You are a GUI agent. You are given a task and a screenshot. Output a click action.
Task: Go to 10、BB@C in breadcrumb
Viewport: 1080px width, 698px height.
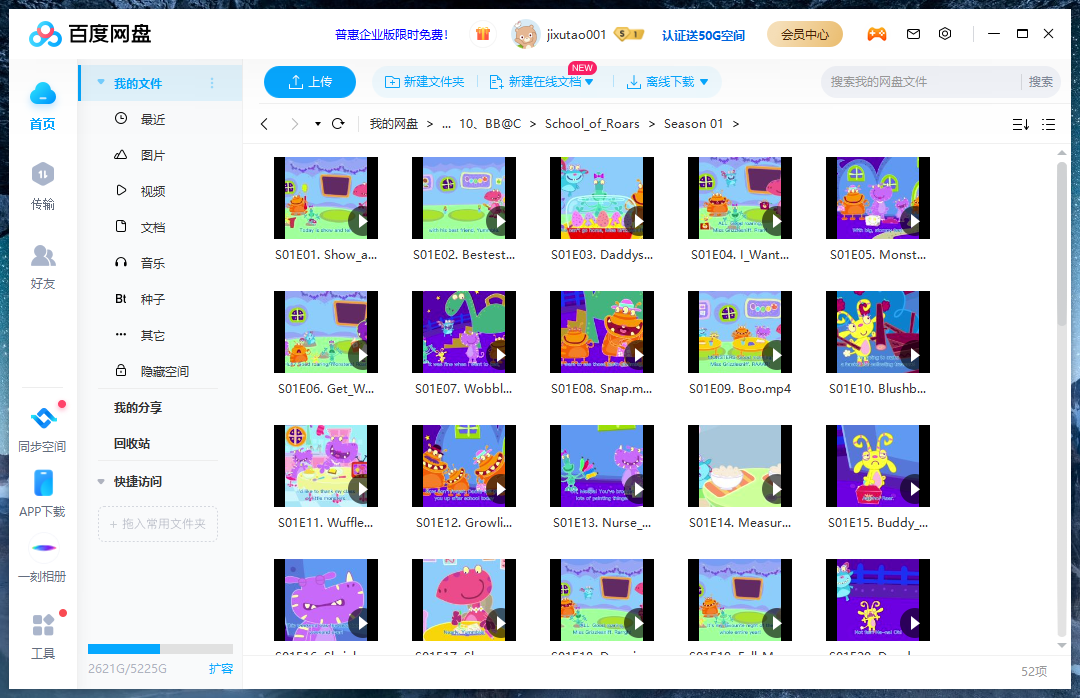(490, 124)
